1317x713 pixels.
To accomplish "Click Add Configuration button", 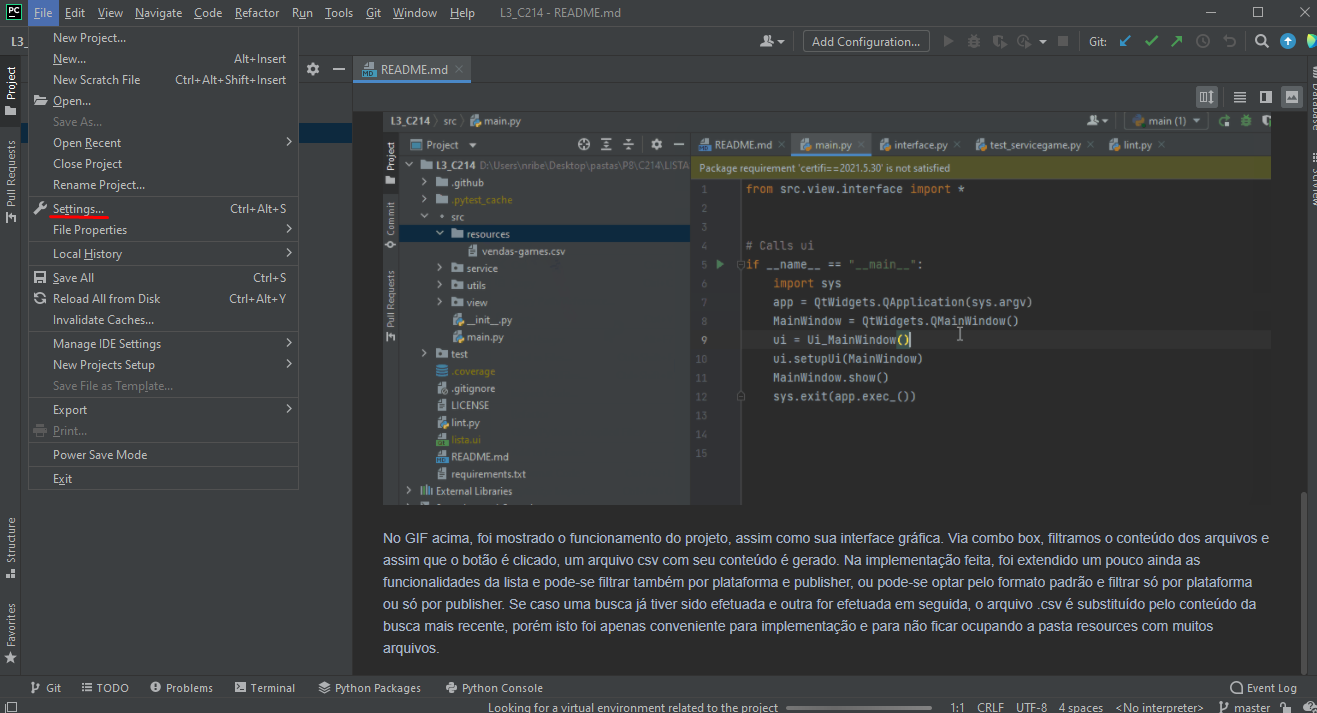I will [866, 42].
